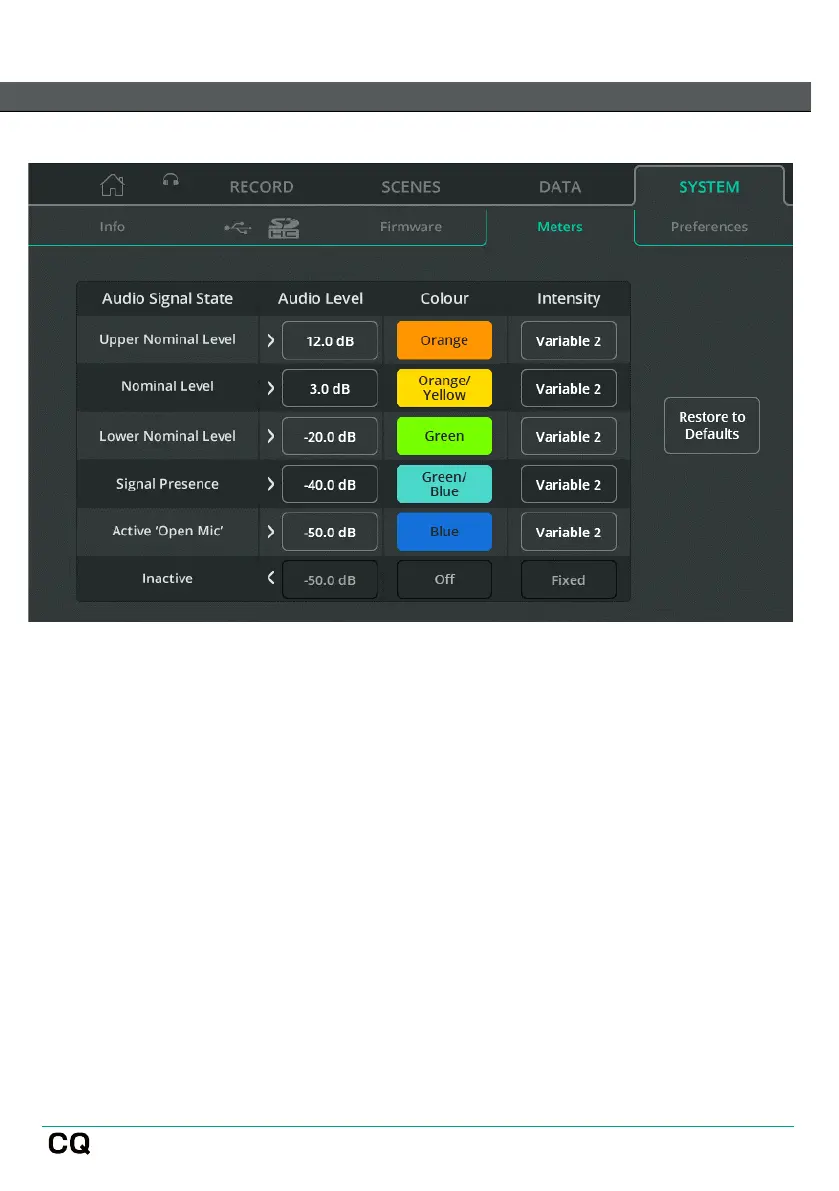
Task: Edit the 12.0 dB audio level field
Action: coord(330,341)
